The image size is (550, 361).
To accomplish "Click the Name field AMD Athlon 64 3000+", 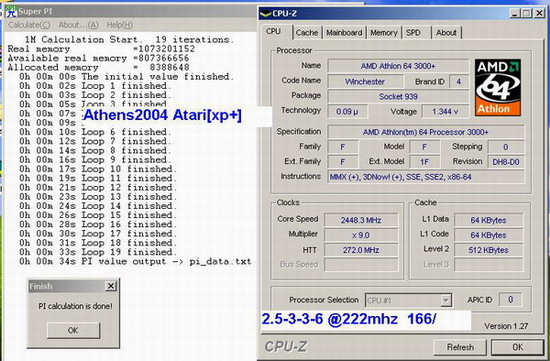I will (x=398, y=66).
